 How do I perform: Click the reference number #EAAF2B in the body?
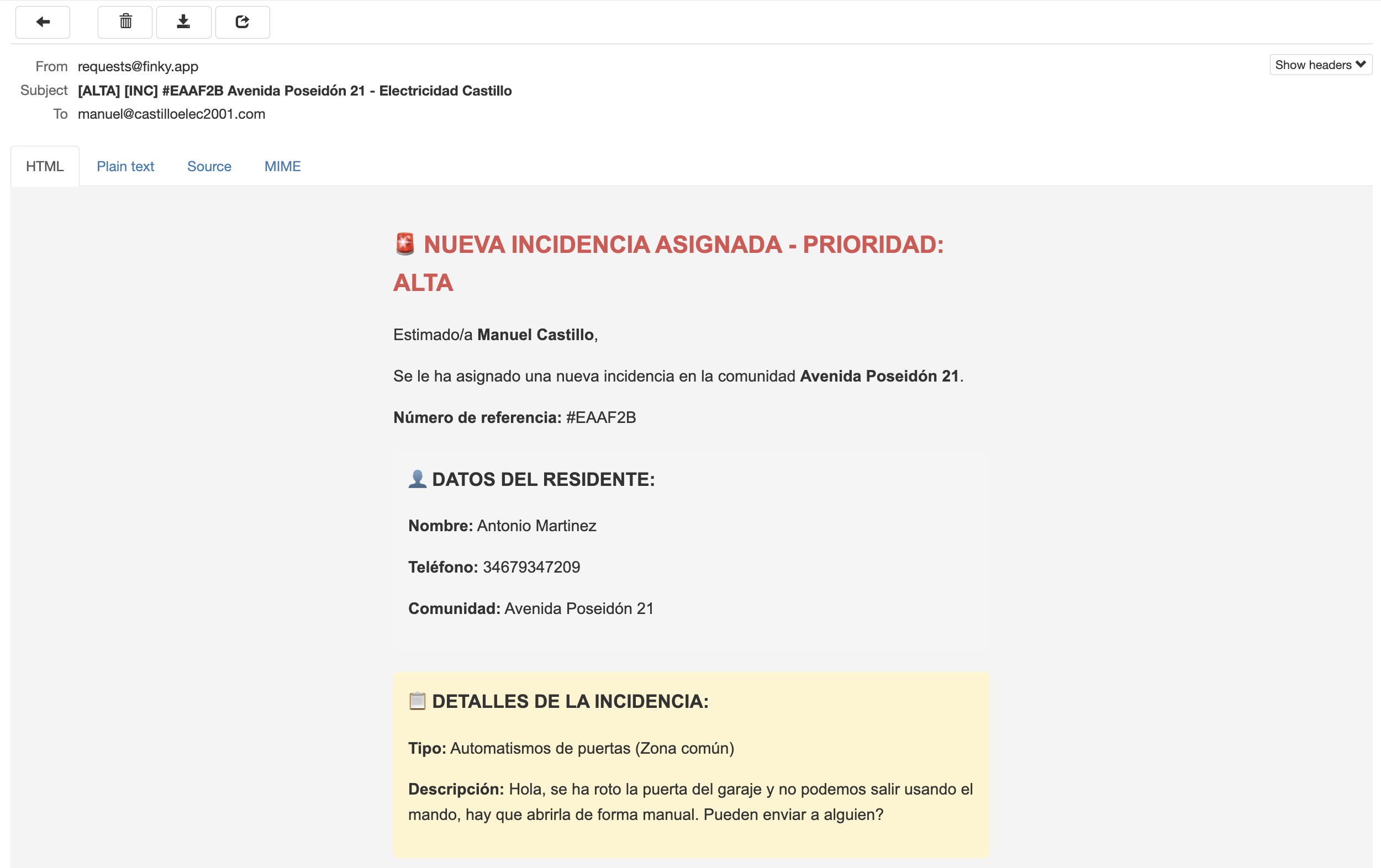pos(601,417)
